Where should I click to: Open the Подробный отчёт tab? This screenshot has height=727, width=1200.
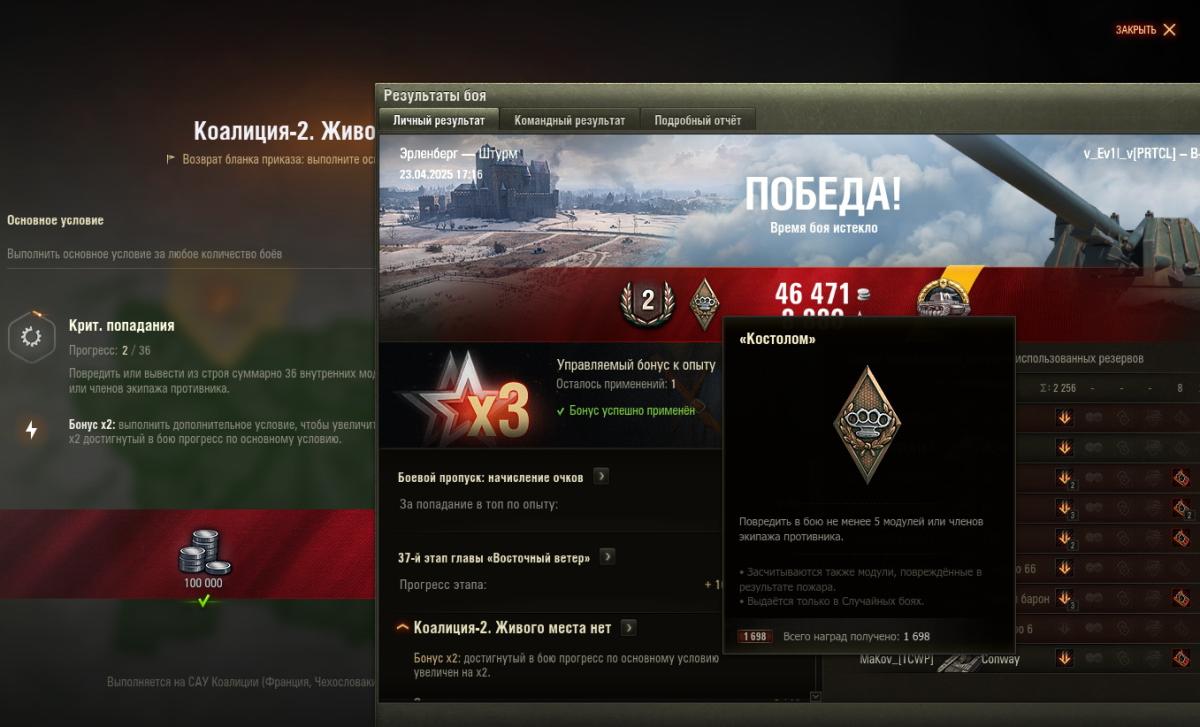[x=698, y=120]
